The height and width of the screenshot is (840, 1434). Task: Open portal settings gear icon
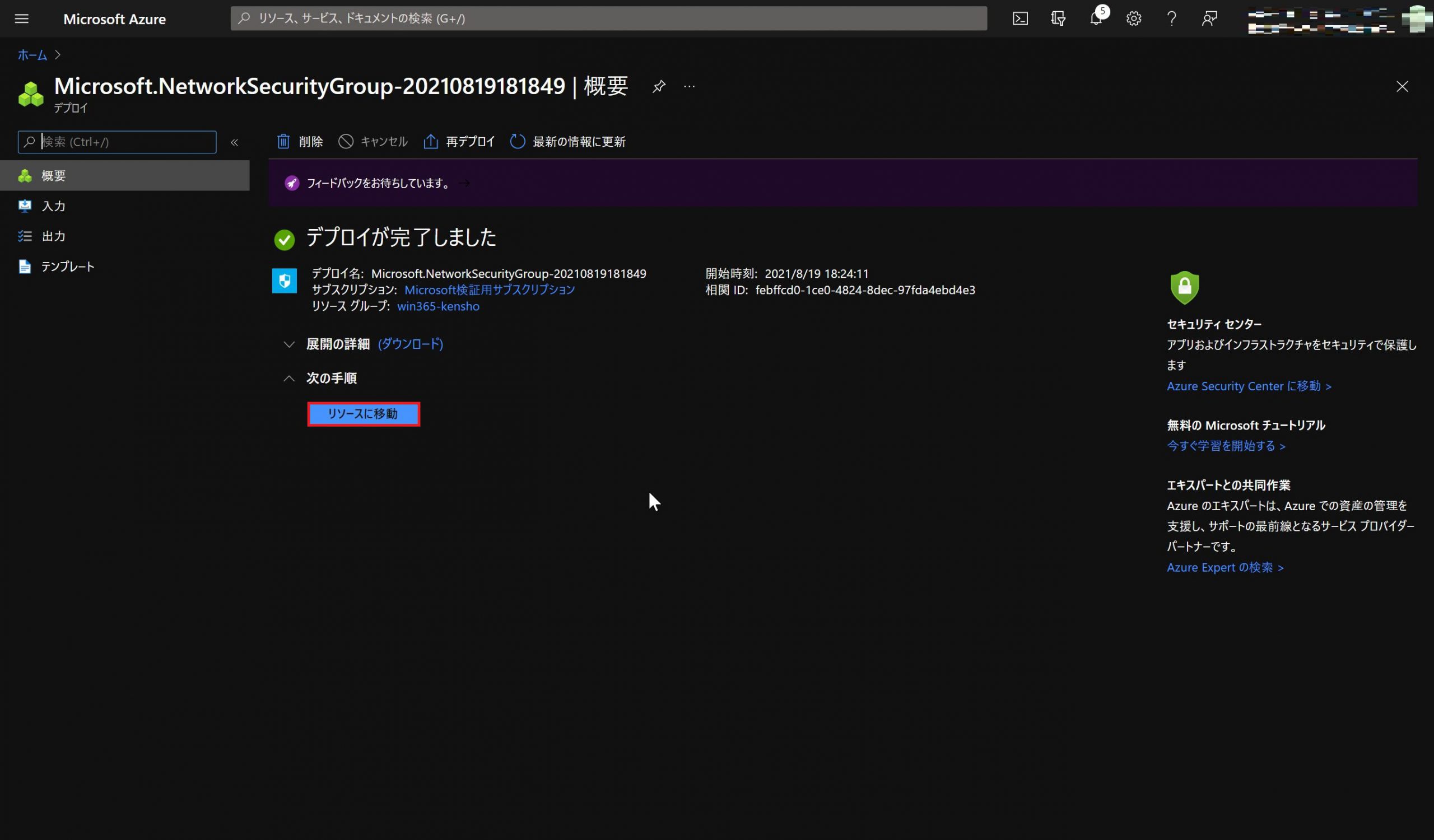(1134, 19)
